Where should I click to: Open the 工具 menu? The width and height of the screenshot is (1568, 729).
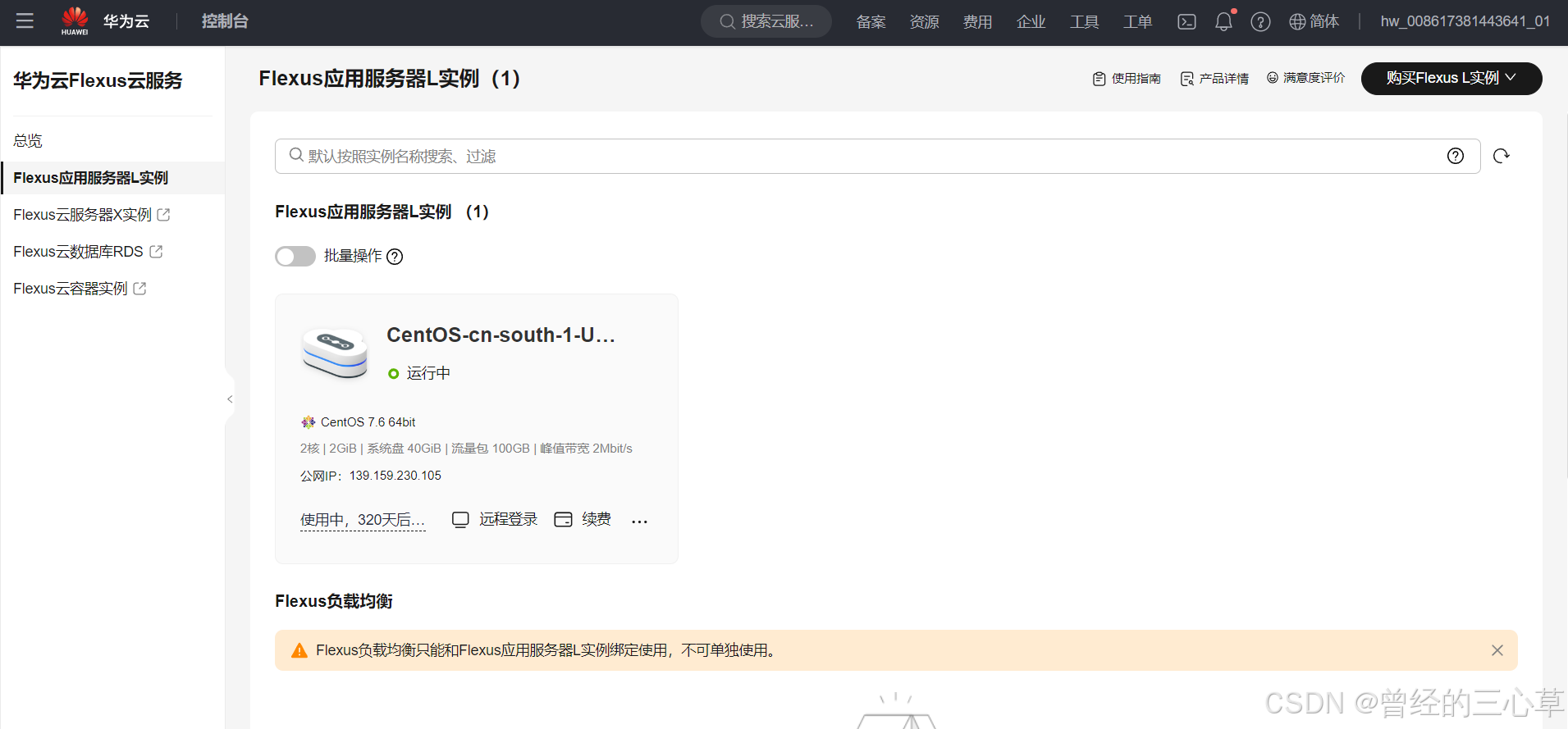click(1084, 22)
